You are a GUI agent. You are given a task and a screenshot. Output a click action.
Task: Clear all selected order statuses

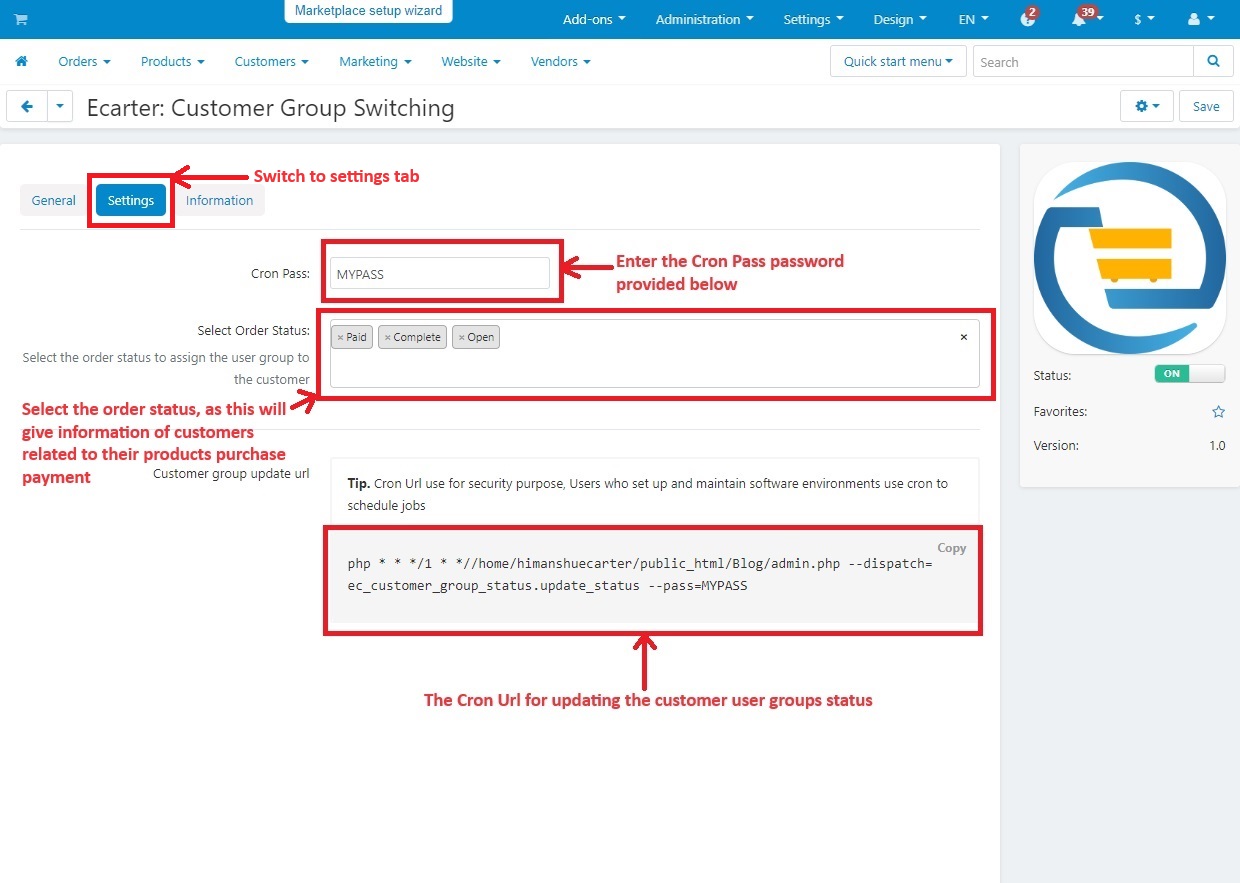[x=963, y=337]
